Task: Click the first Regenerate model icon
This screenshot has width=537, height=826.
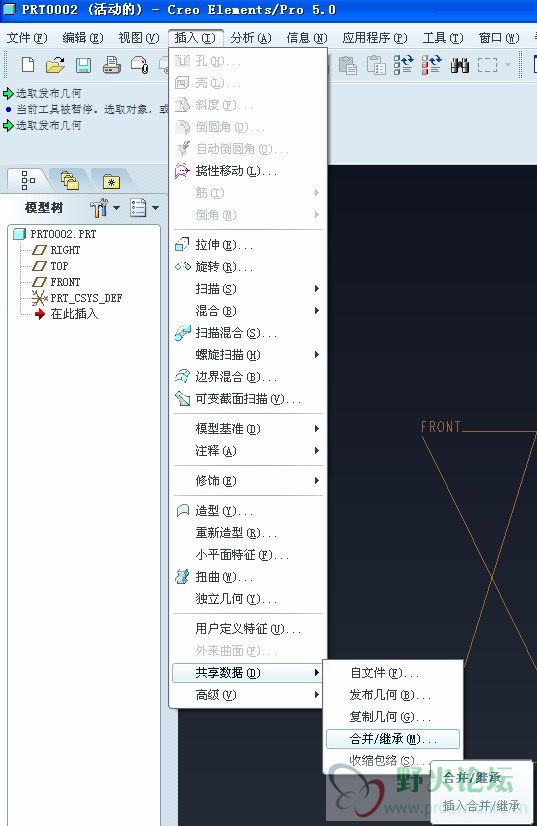Action: pyautogui.click(x=403, y=65)
